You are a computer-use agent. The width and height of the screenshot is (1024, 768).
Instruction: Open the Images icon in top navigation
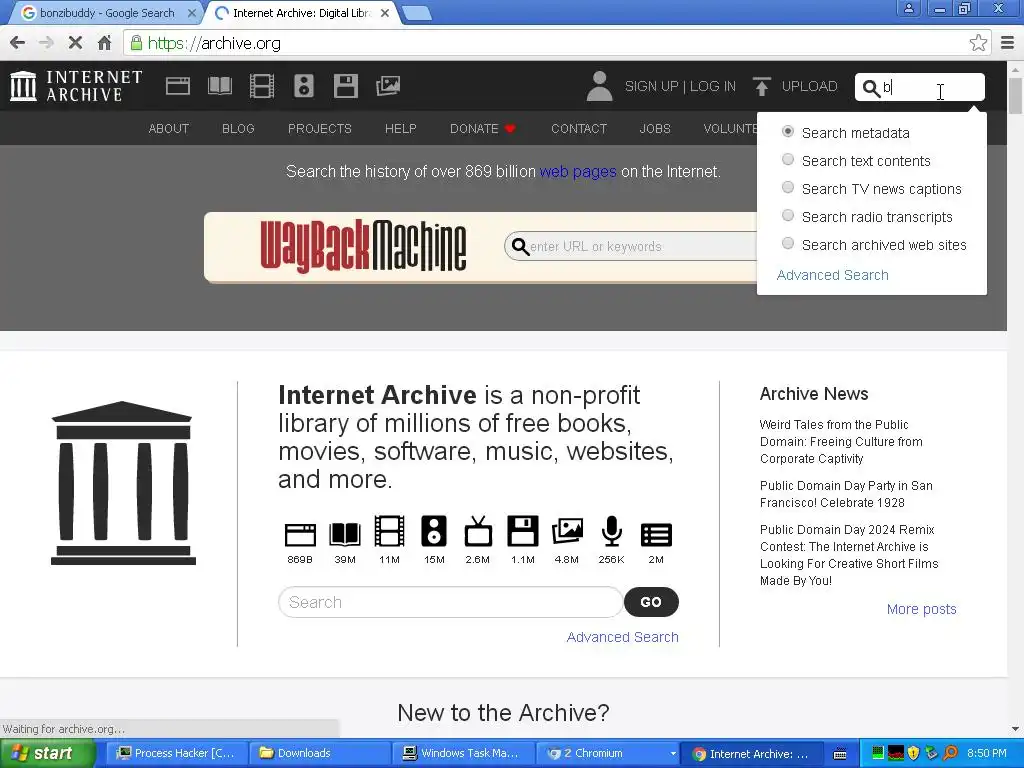(388, 86)
